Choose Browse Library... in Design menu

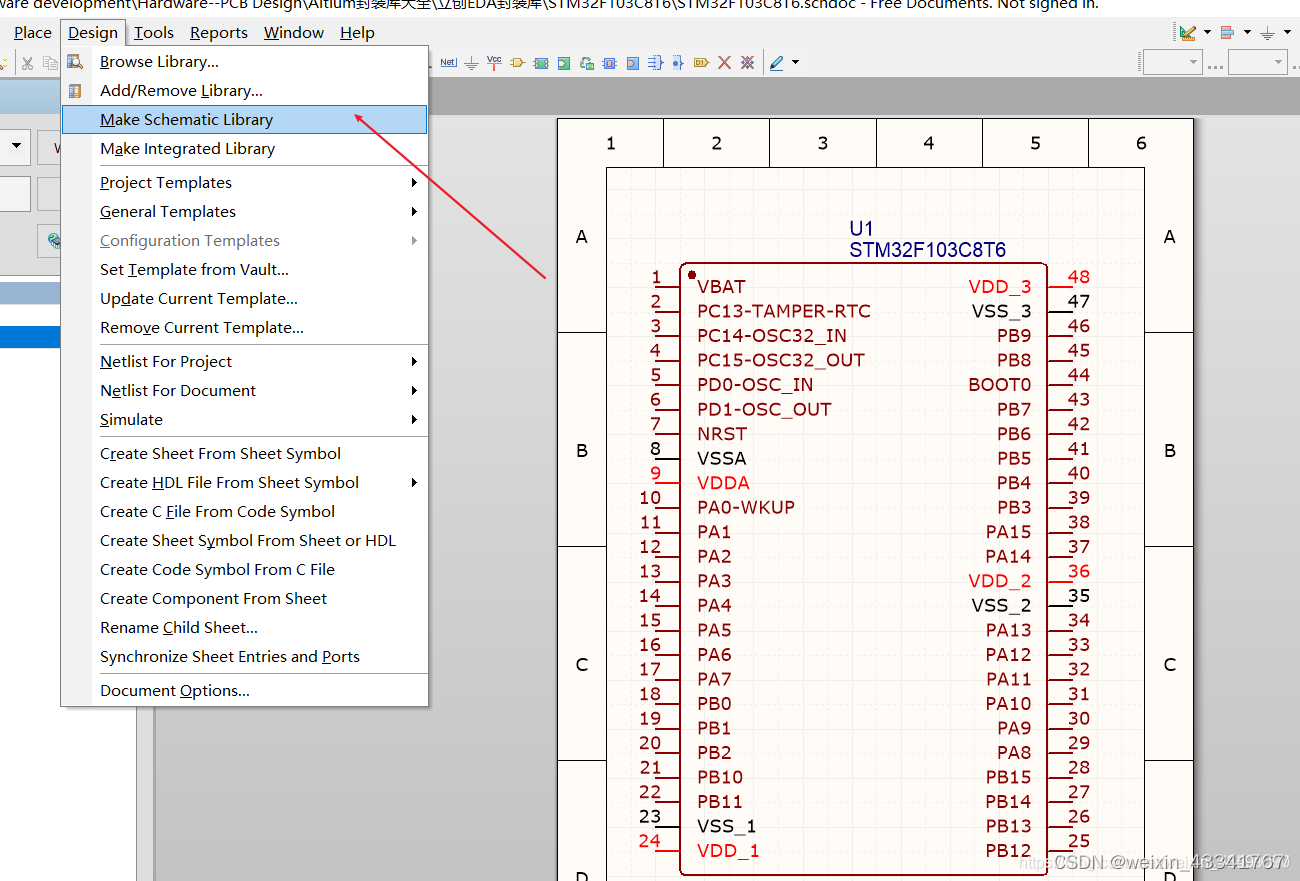click(x=245, y=62)
